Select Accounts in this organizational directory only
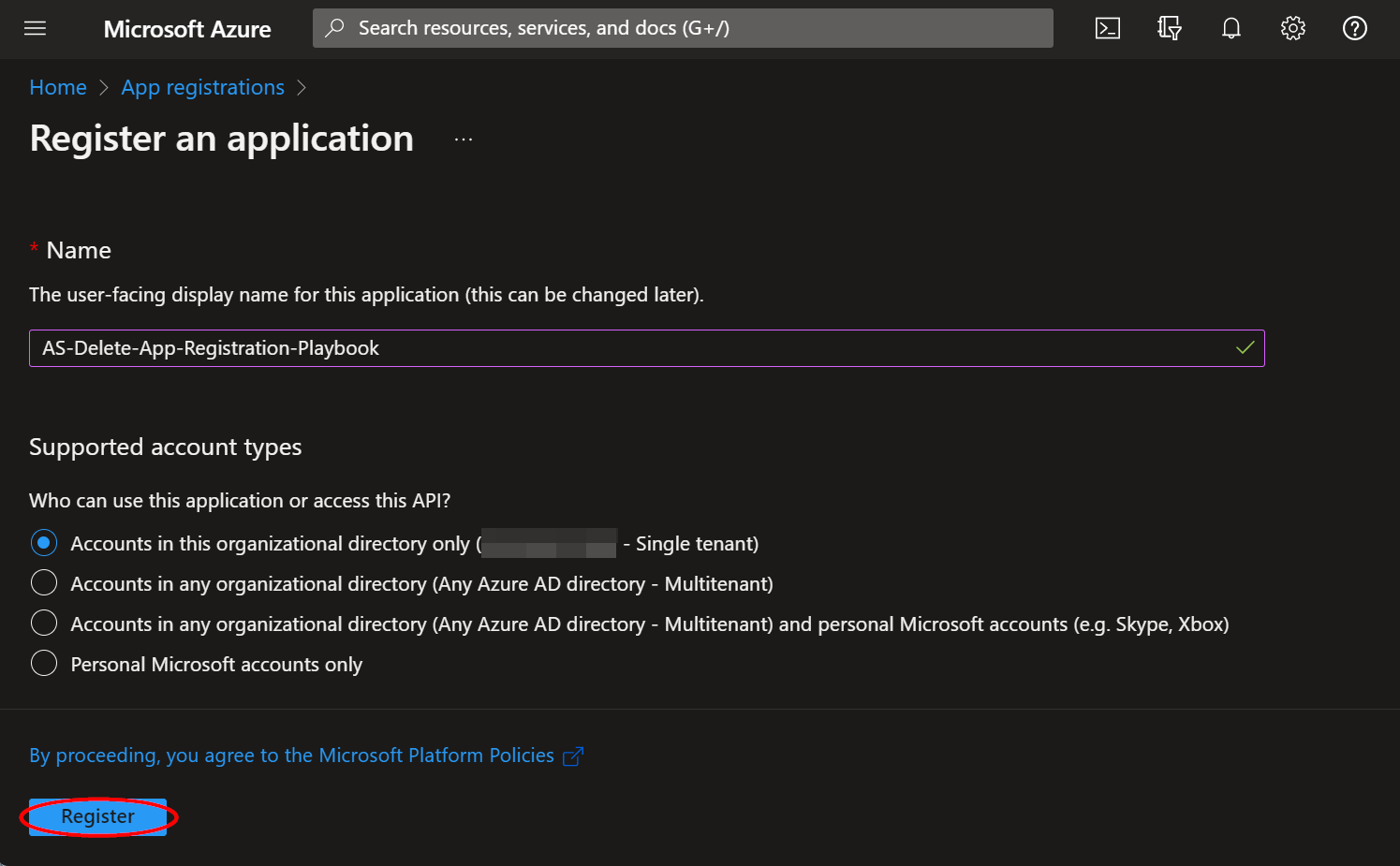Viewport: 1400px width, 866px height. pos(44,543)
